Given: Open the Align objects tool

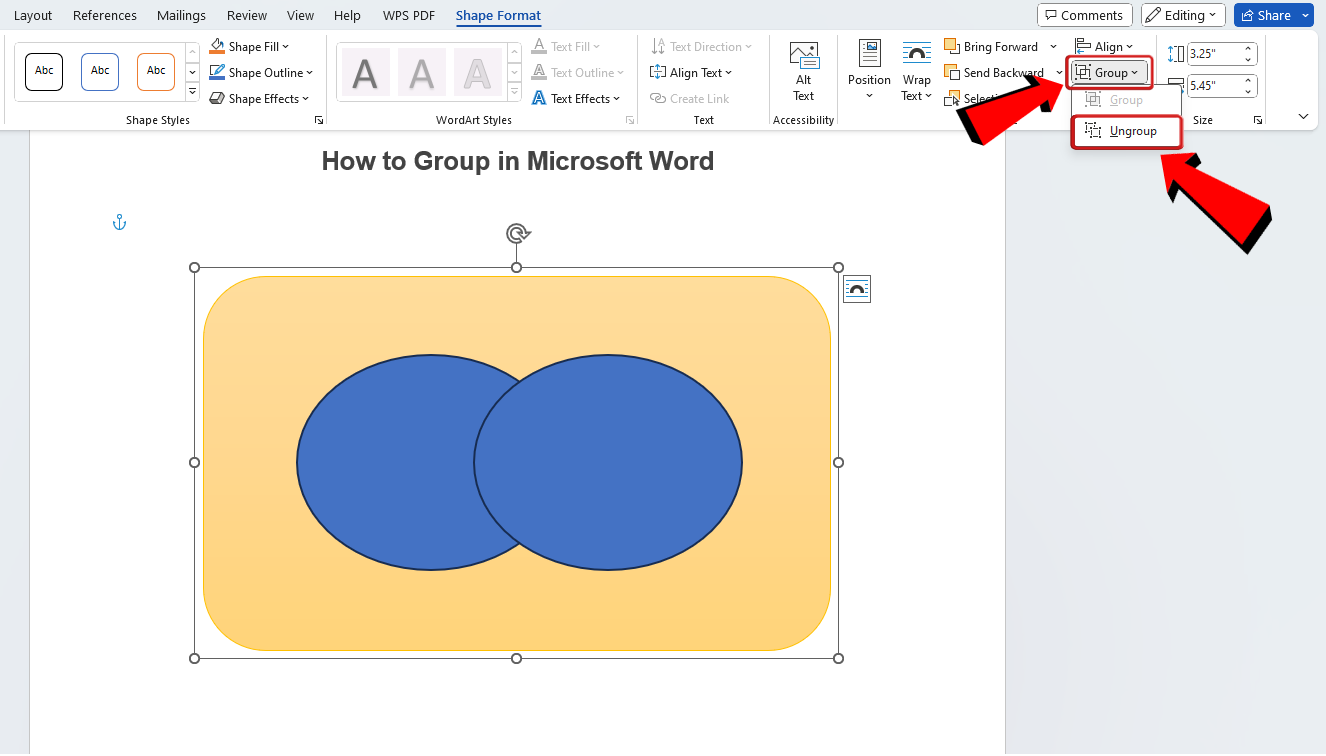Looking at the screenshot, I should coord(1105,46).
